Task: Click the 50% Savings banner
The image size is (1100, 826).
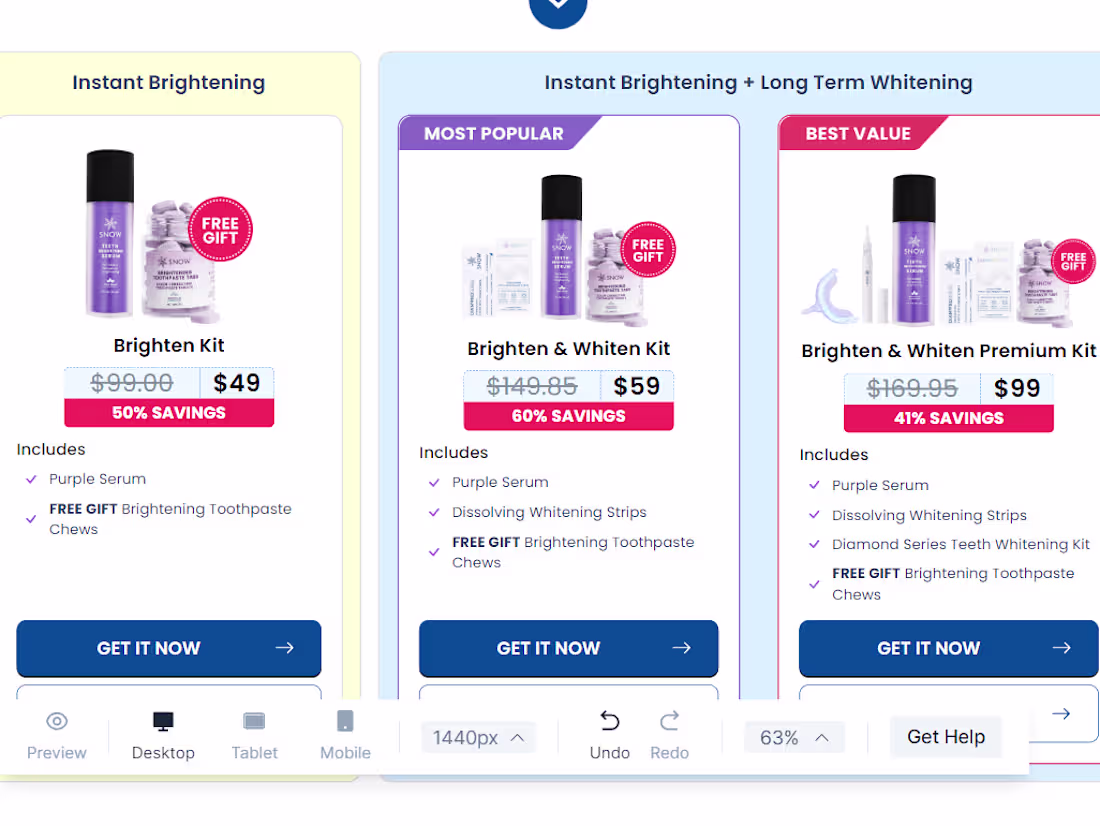Action: tap(169, 413)
